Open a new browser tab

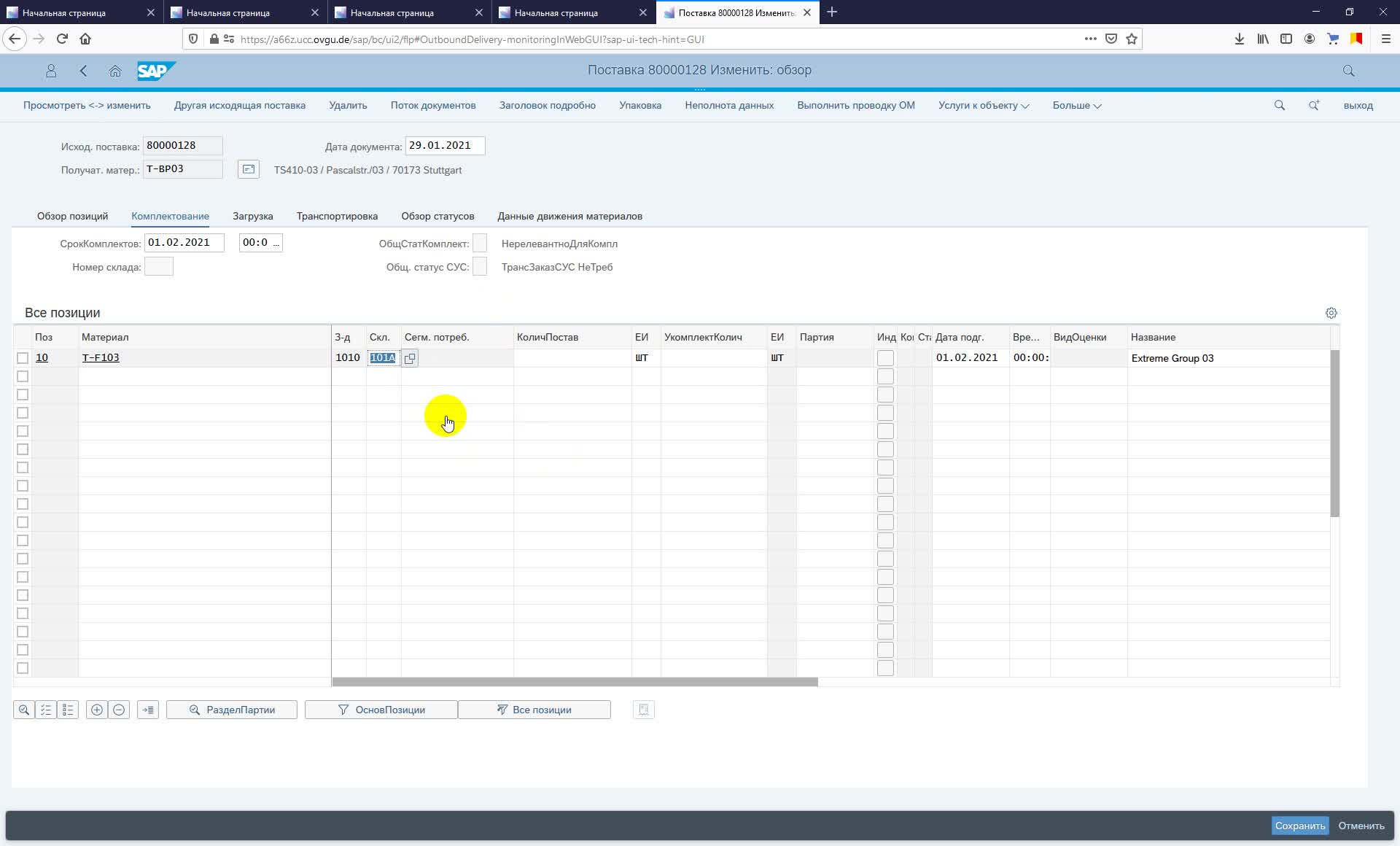coord(832,12)
